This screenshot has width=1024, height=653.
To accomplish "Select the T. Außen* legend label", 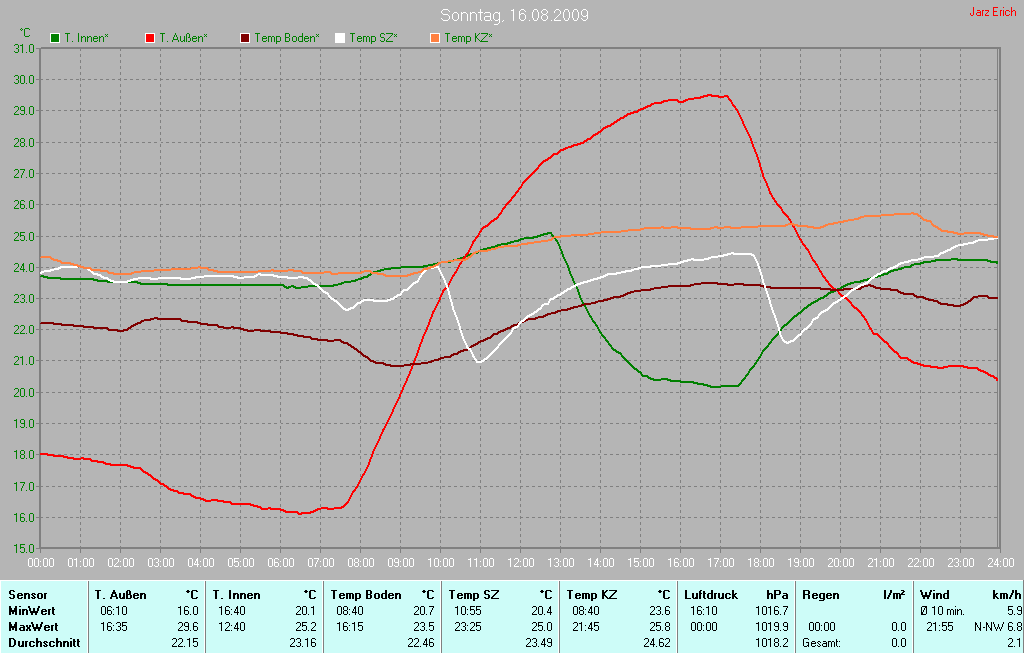I will pyautogui.click(x=184, y=38).
